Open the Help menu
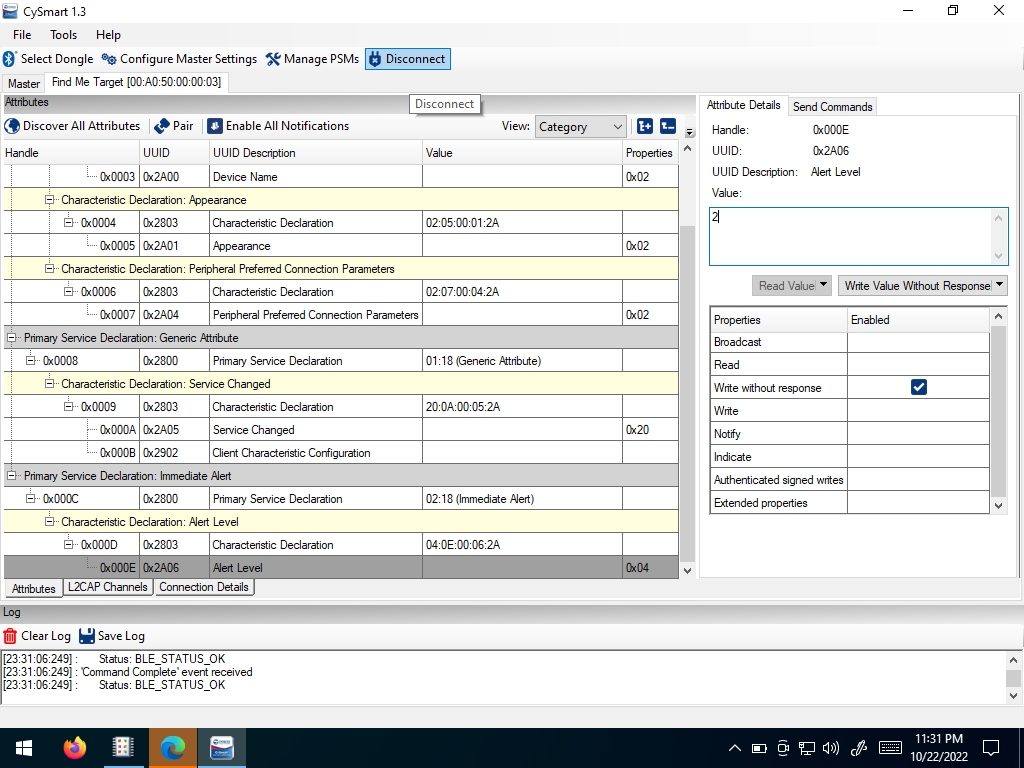 (x=108, y=35)
